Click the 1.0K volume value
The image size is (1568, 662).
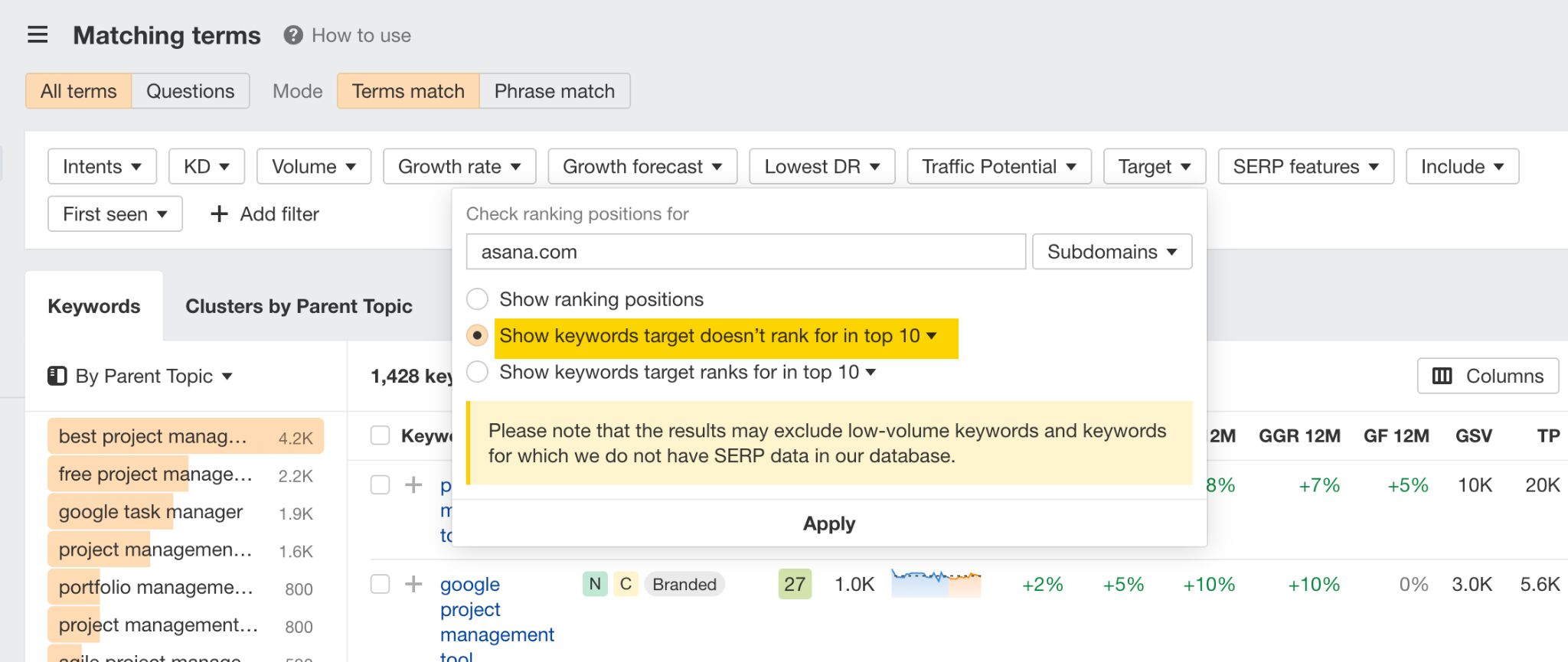(854, 584)
